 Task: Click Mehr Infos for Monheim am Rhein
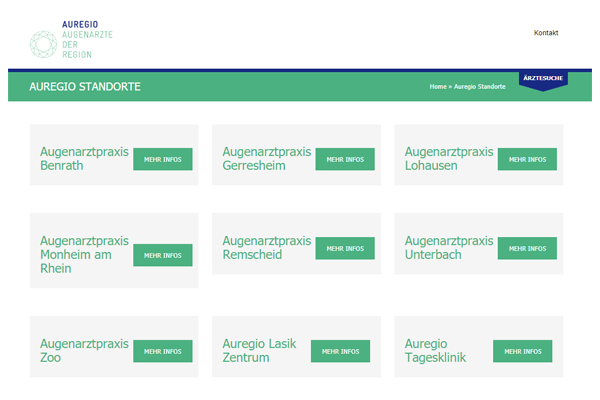click(x=163, y=255)
